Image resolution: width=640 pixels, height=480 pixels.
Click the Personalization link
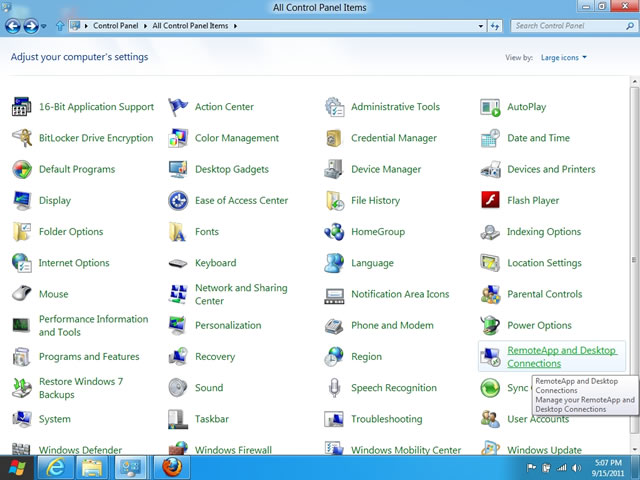point(228,325)
